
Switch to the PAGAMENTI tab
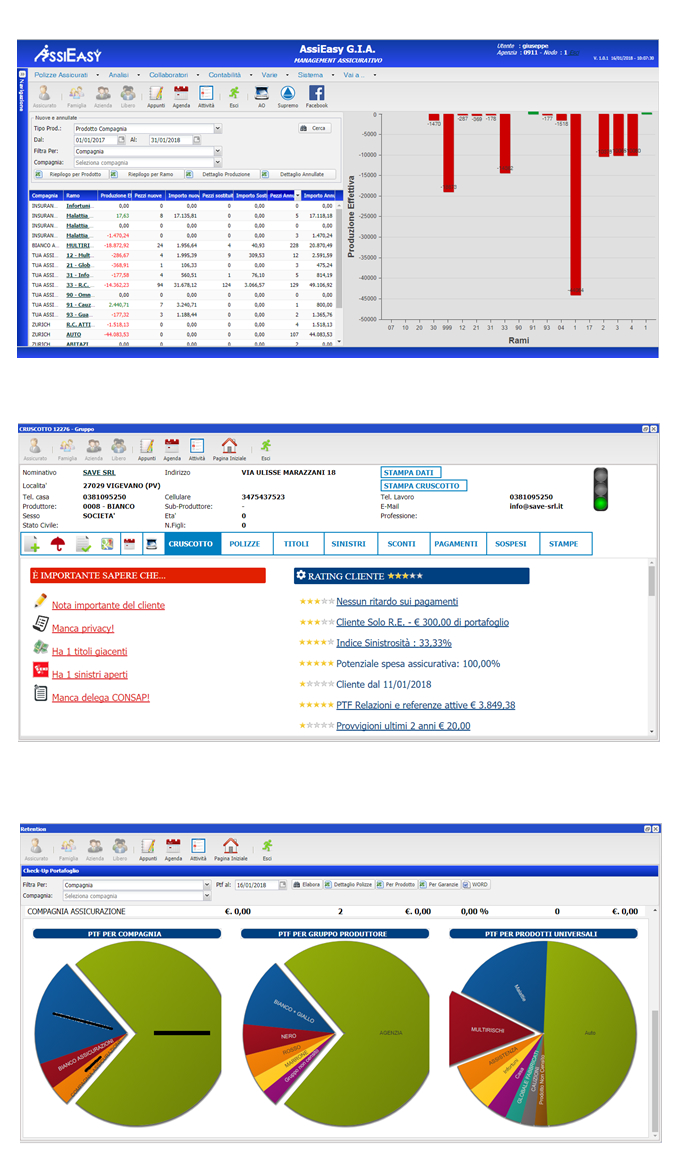coord(456,543)
